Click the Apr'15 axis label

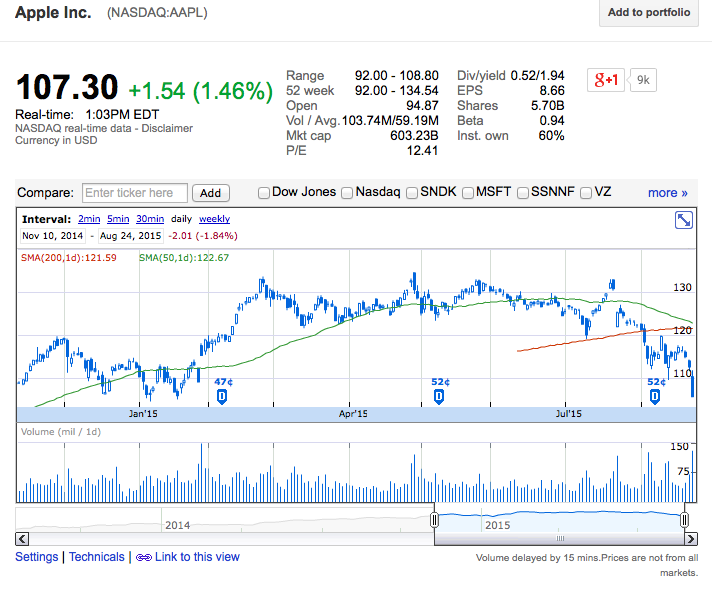(x=353, y=414)
